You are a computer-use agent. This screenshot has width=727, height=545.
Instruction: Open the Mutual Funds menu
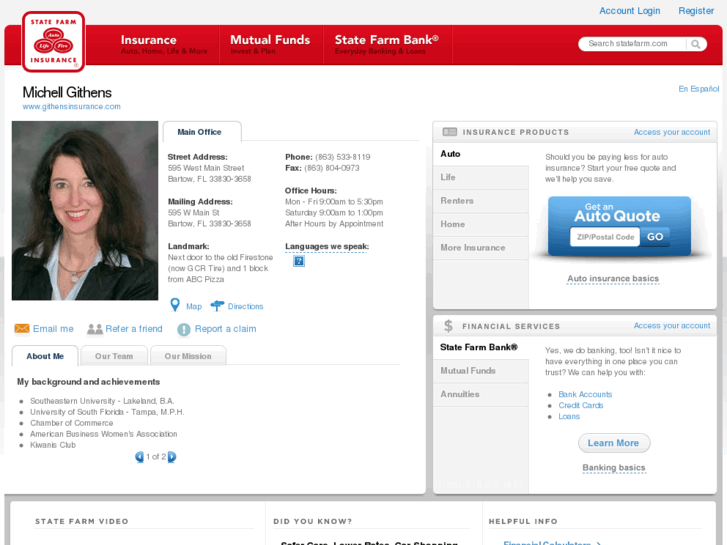click(x=270, y=45)
